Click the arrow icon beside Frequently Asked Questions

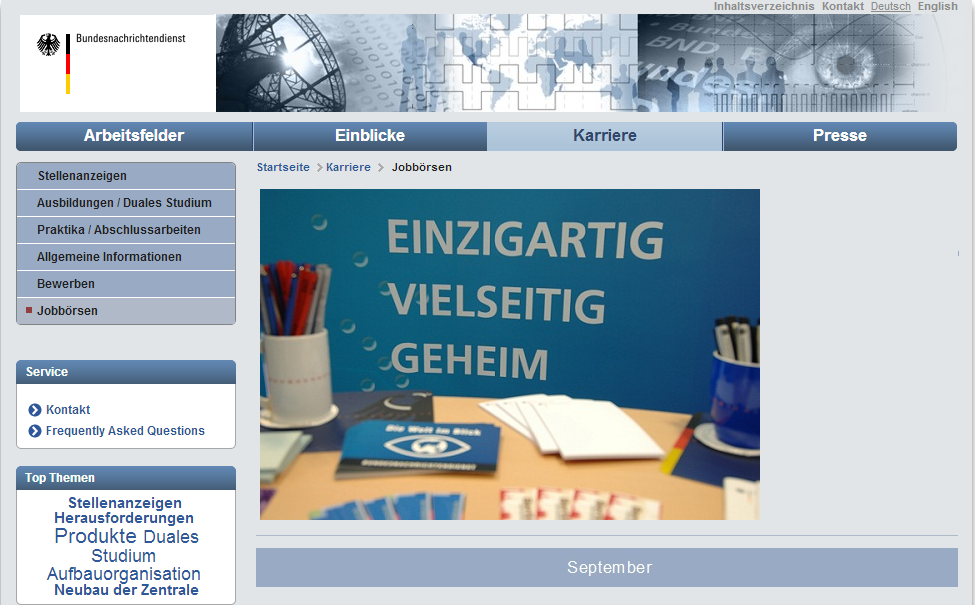[x=35, y=431]
